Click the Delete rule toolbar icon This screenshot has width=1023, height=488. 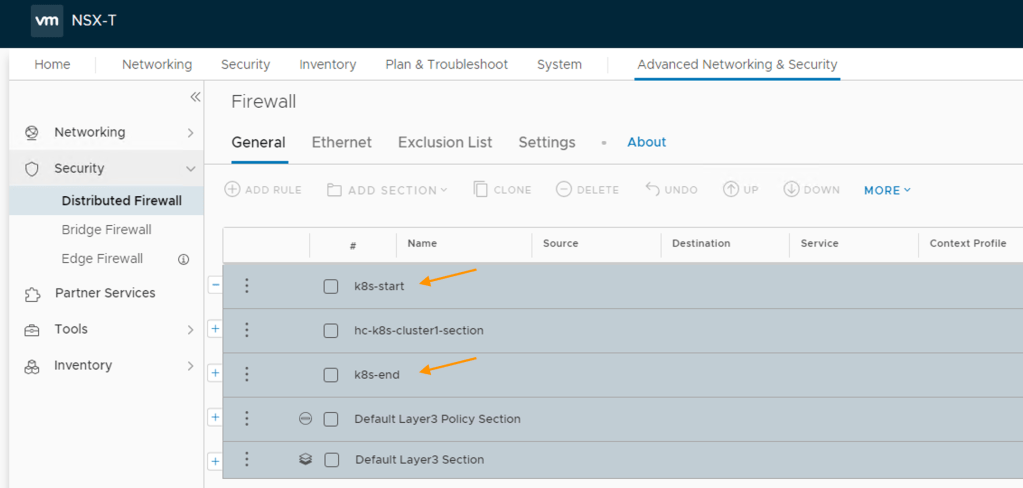click(x=564, y=189)
